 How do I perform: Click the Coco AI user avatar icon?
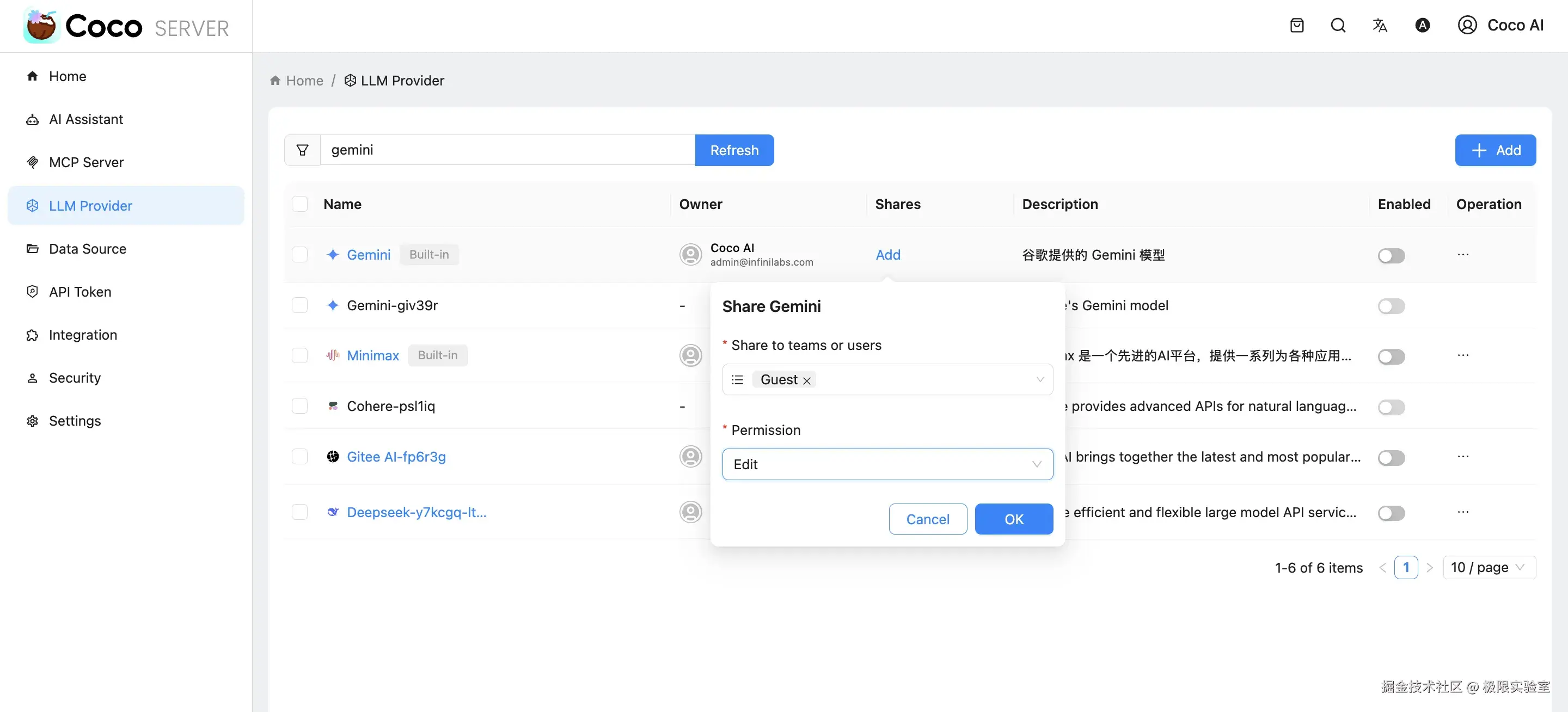[x=1467, y=26]
